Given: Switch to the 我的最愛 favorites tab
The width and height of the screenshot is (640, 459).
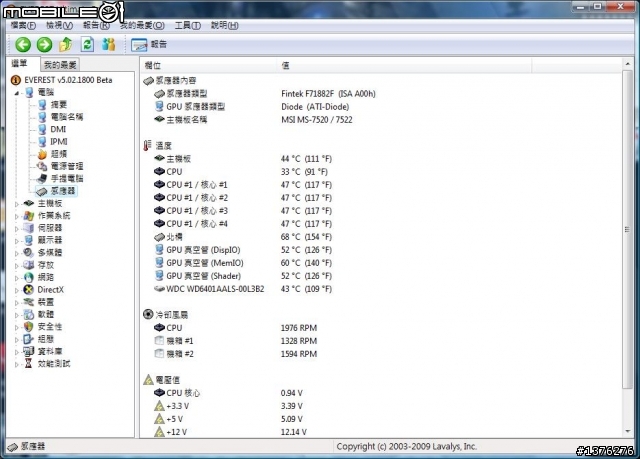Looking at the screenshot, I should point(60,64).
